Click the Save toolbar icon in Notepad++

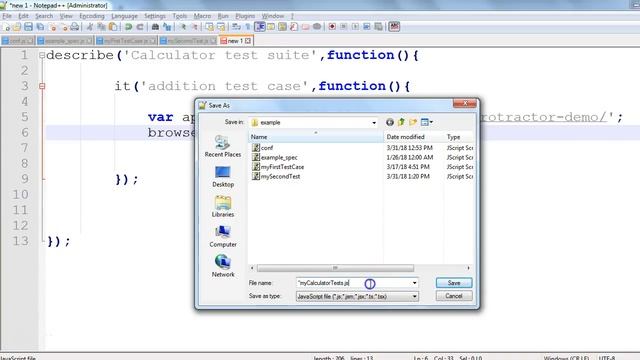28,27
